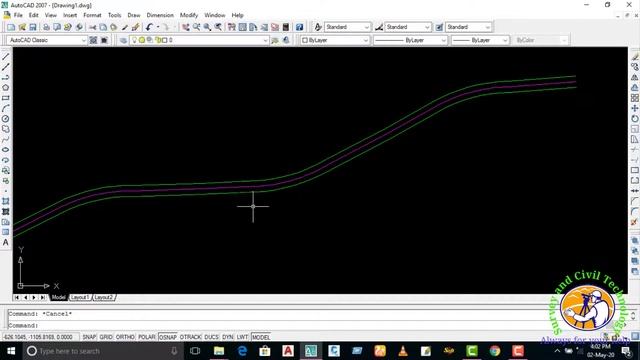This screenshot has height=360, width=640.
Task: Open the Format menu
Action: click(x=92, y=15)
